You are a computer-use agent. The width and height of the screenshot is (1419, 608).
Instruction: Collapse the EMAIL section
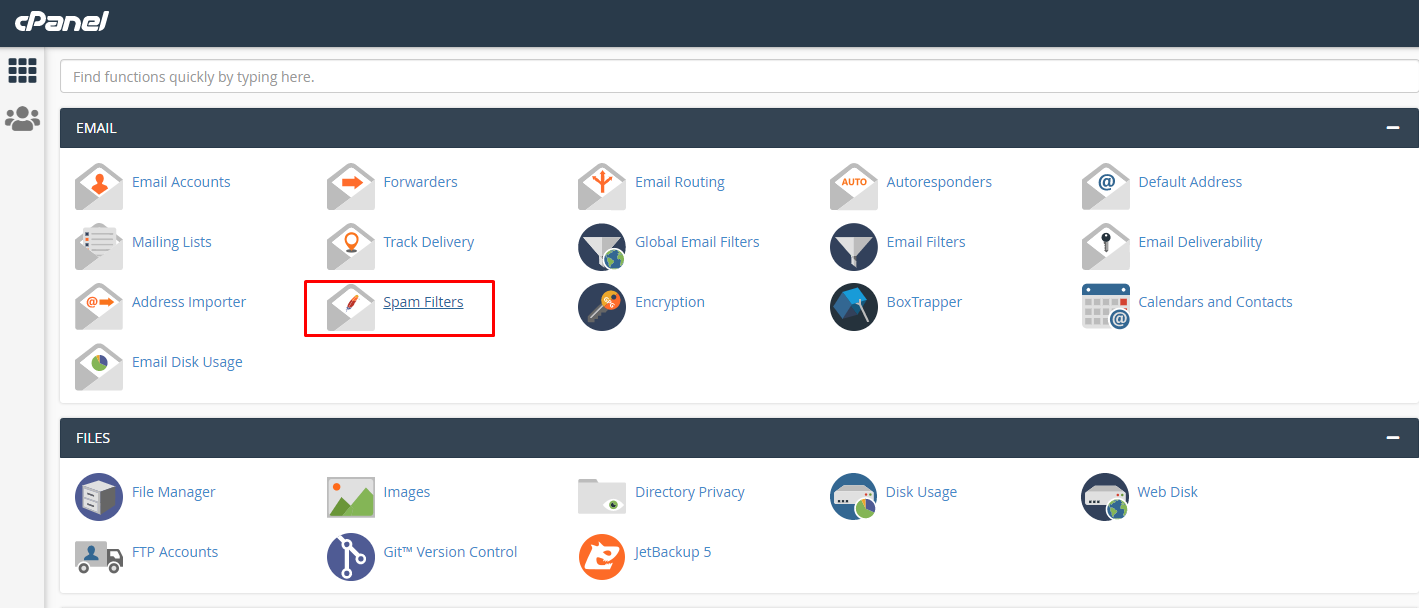coord(1392,128)
